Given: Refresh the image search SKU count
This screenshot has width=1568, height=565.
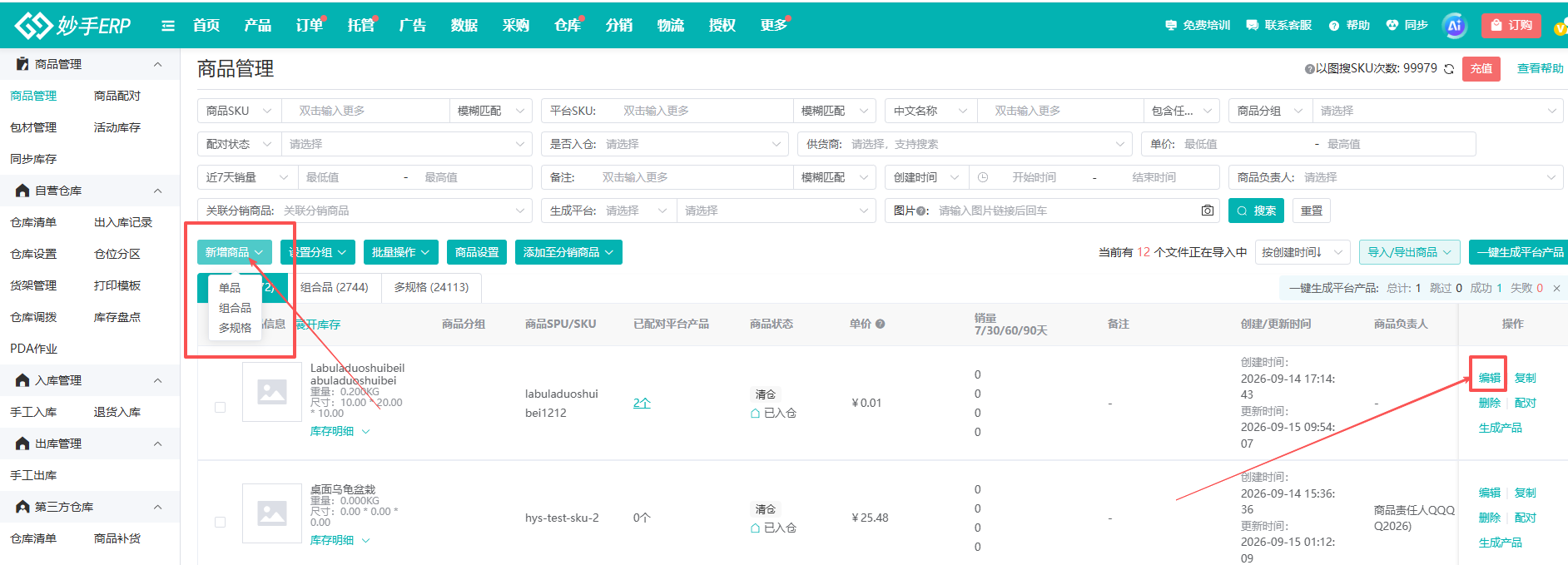Looking at the screenshot, I should (1449, 69).
